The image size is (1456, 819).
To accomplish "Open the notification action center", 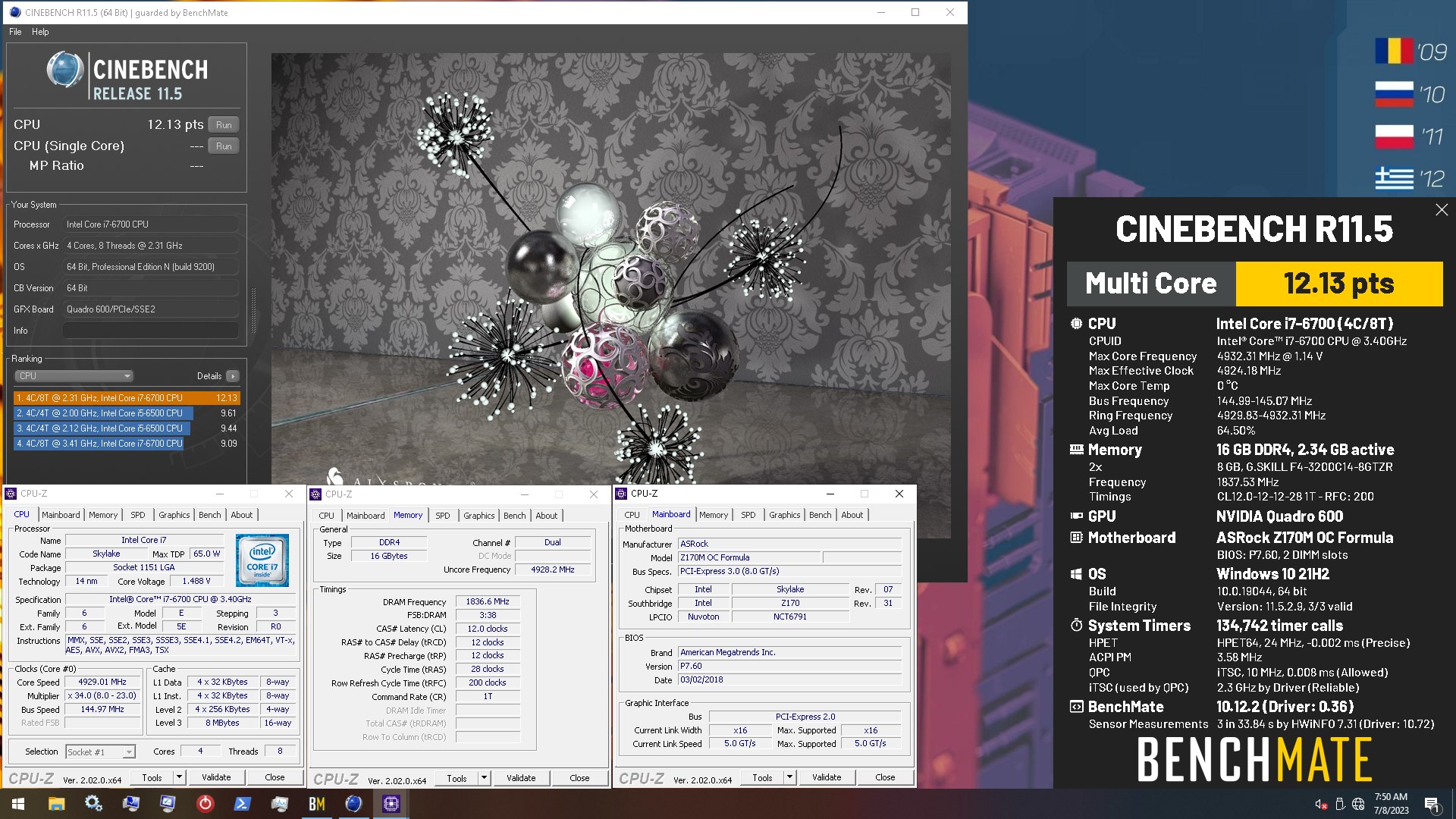I will pyautogui.click(x=1432, y=804).
